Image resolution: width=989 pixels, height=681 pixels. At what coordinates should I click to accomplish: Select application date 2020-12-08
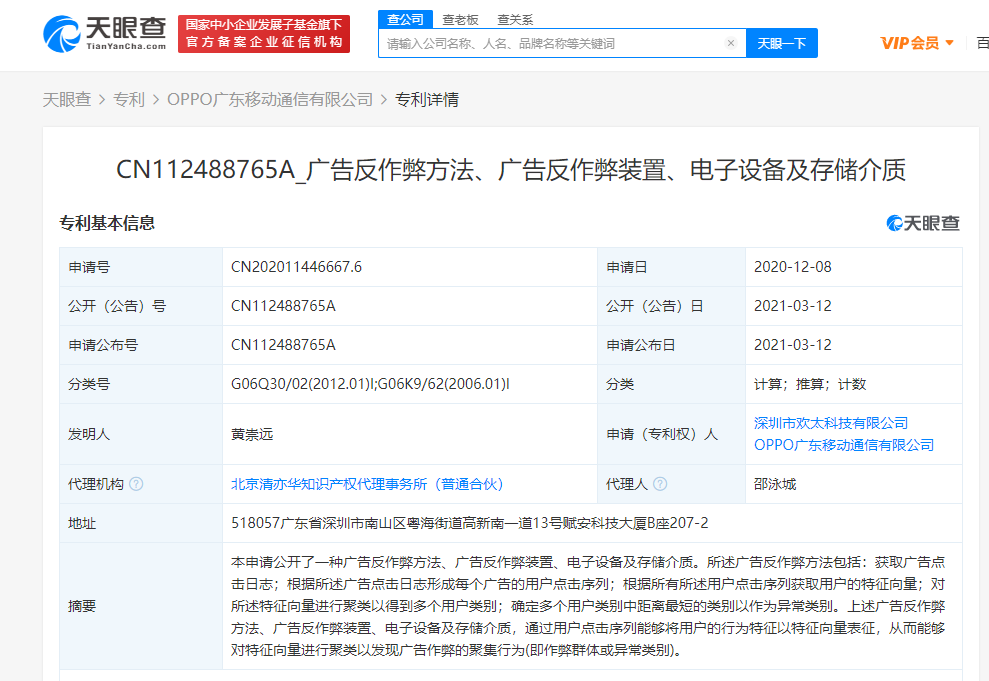click(x=793, y=267)
